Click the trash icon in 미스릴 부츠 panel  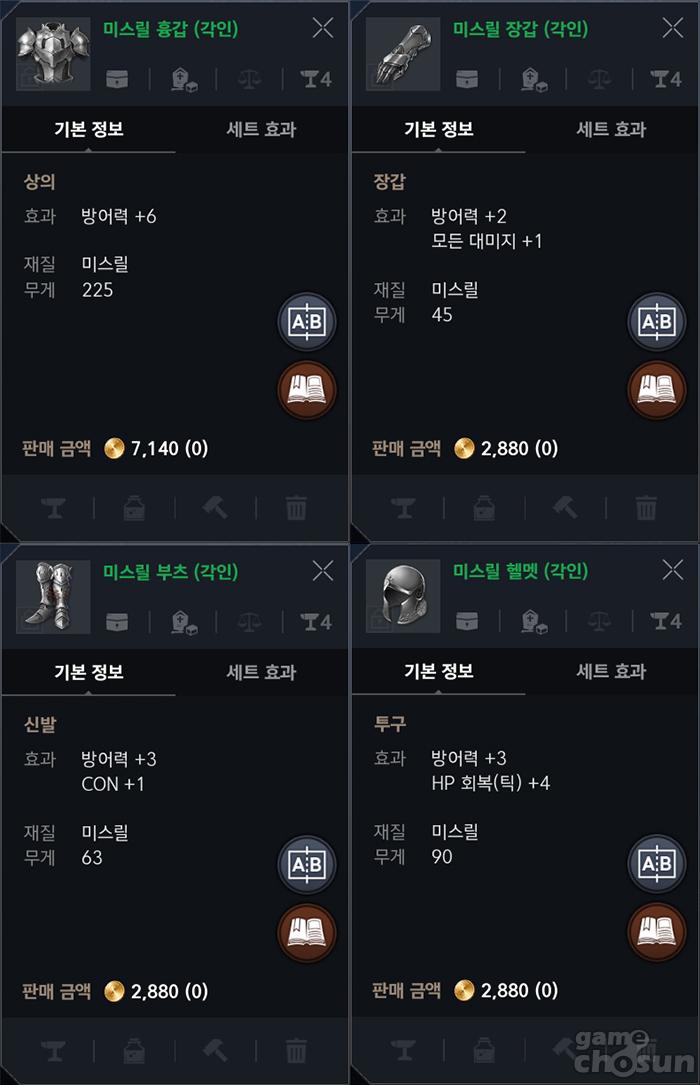point(296,1050)
